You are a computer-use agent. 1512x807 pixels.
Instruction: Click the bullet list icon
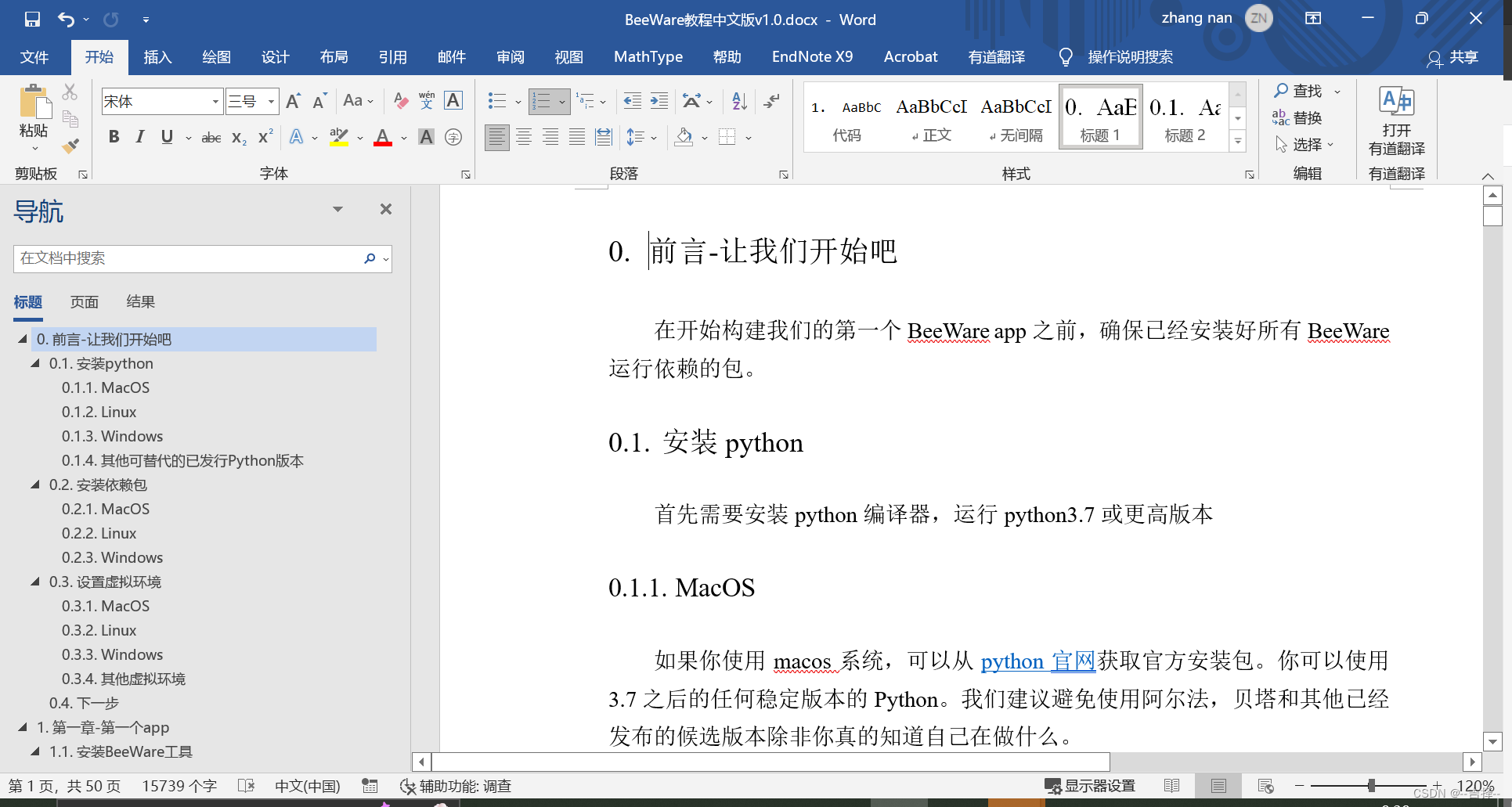(x=497, y=101)
